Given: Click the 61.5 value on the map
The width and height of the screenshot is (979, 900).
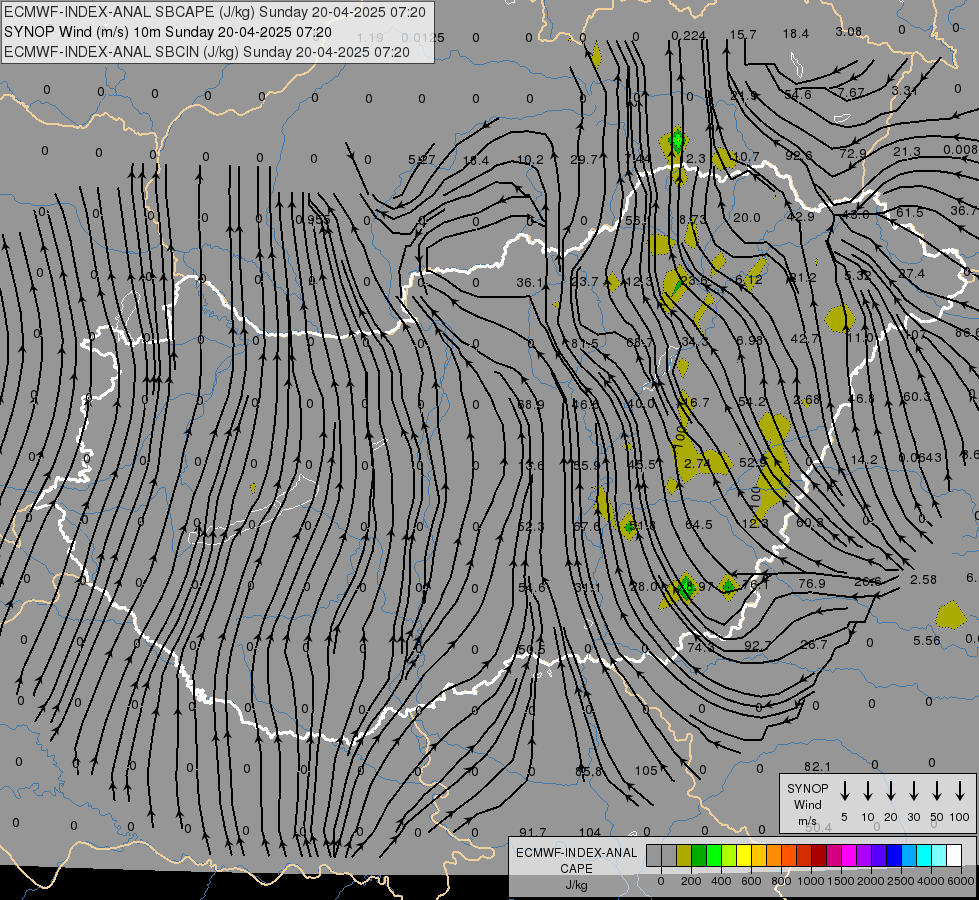Looking at the screenshot, I should click(909, 212).
